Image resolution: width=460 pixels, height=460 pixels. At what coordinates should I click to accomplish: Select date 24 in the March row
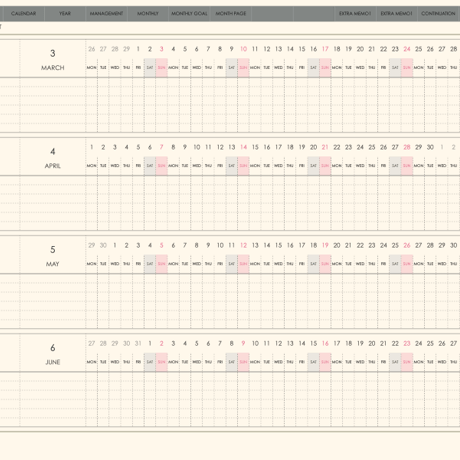pos(407,49)
